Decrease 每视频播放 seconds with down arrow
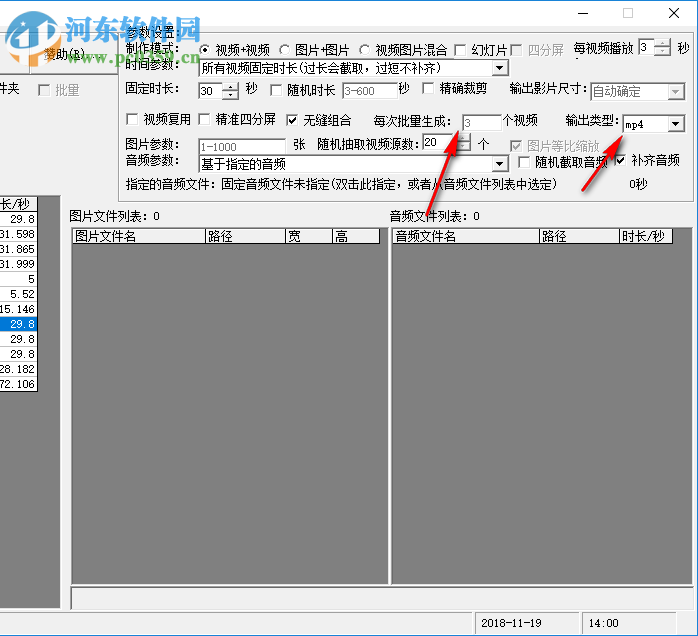This screenshot has height=636, width=698. click(662, 51)
